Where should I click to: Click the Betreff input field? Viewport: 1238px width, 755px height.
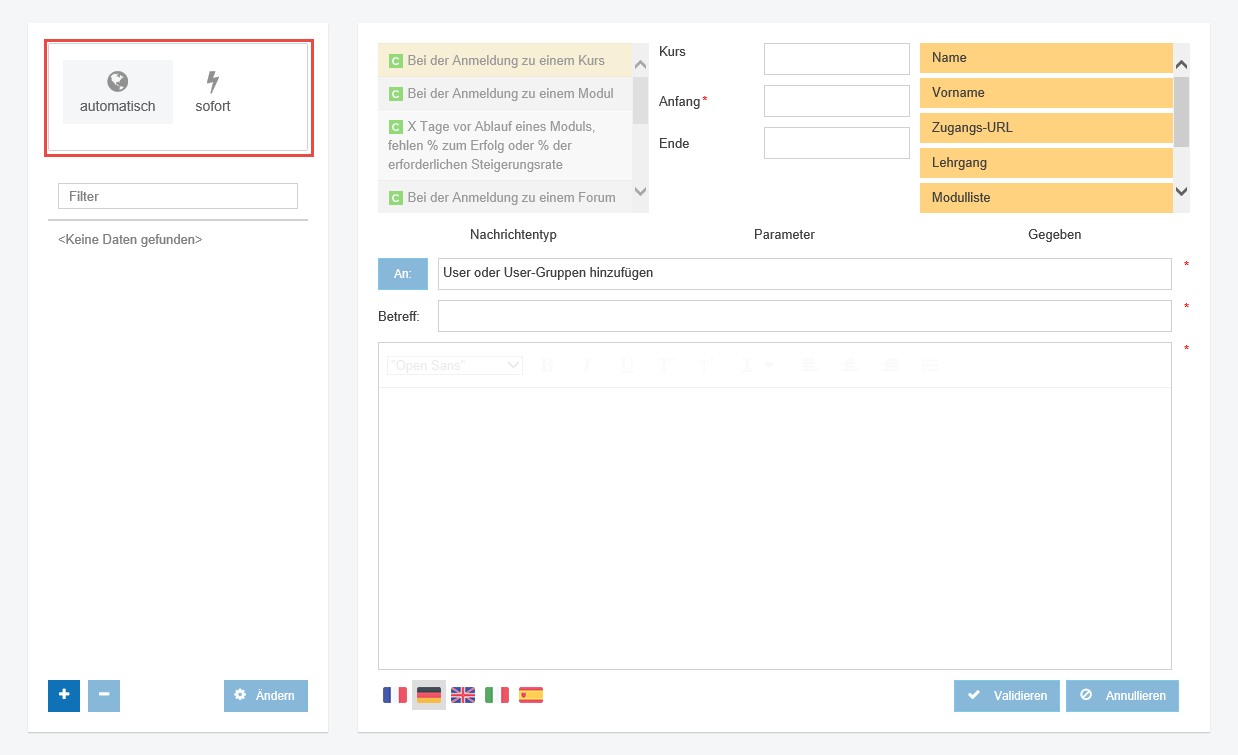[804, 316]
